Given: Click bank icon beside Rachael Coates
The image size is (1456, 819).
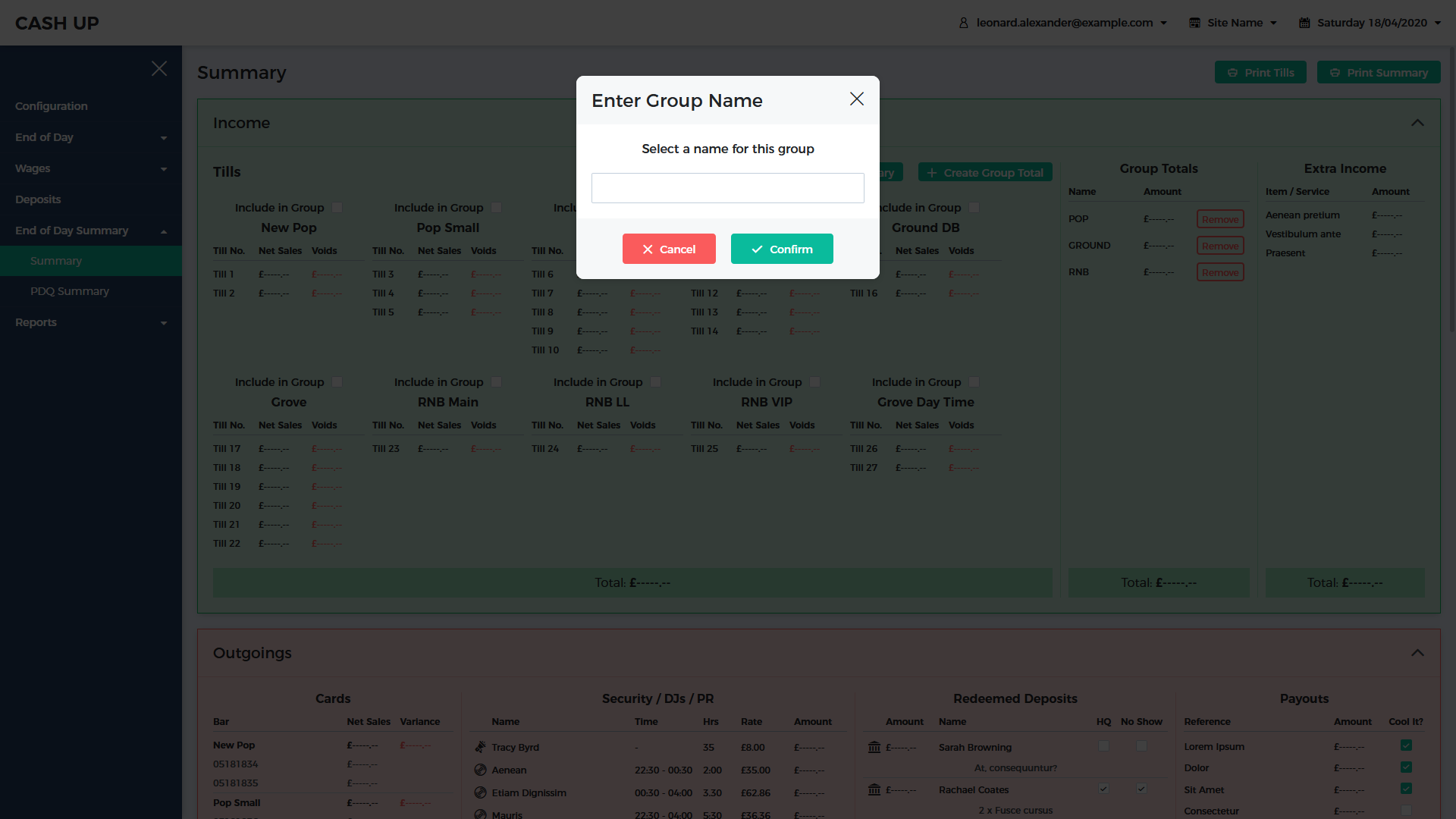Looking at the screenshot, I should (874, 790).
